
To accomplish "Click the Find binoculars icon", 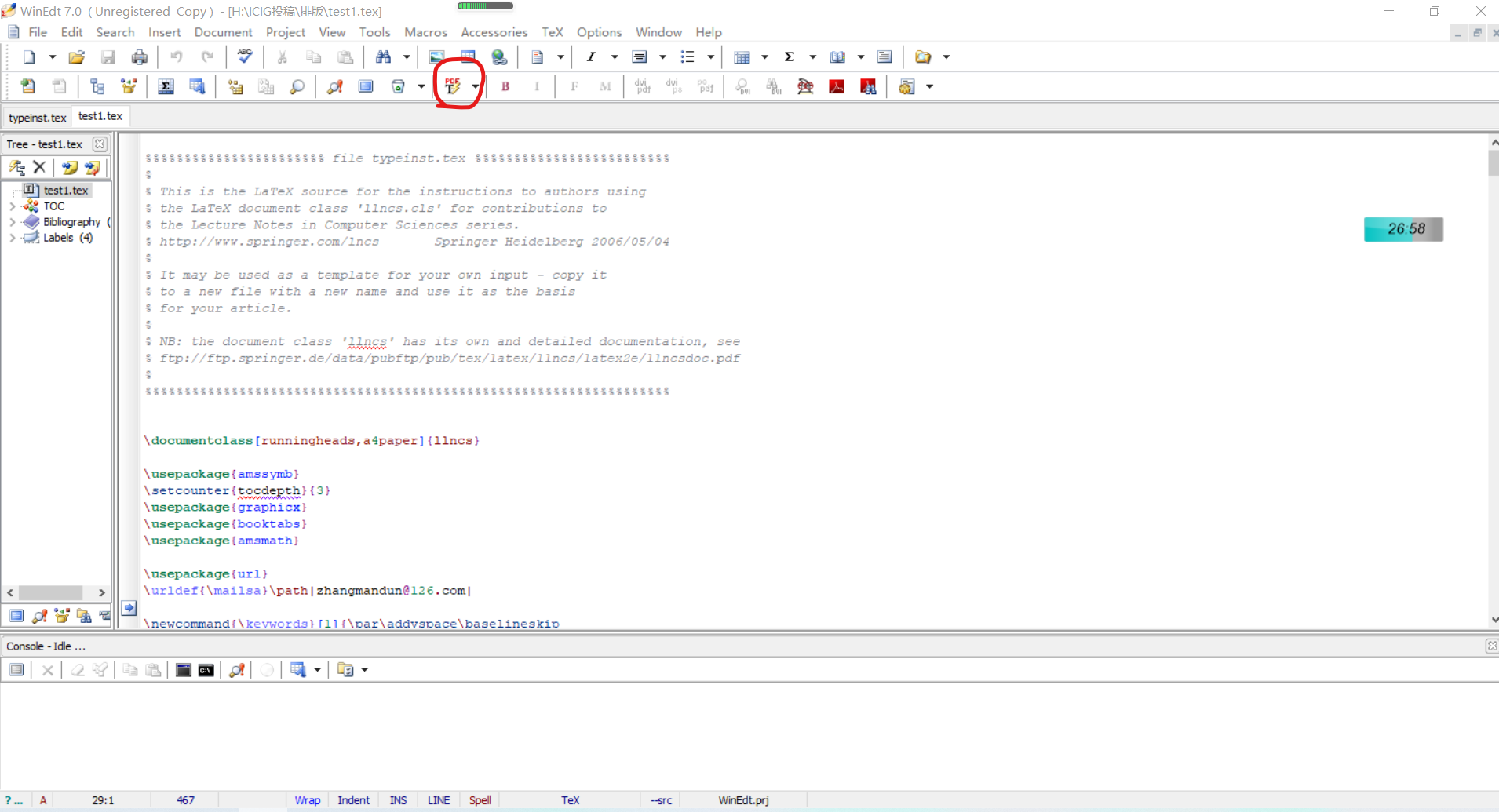I will click(x=383, y=57).
